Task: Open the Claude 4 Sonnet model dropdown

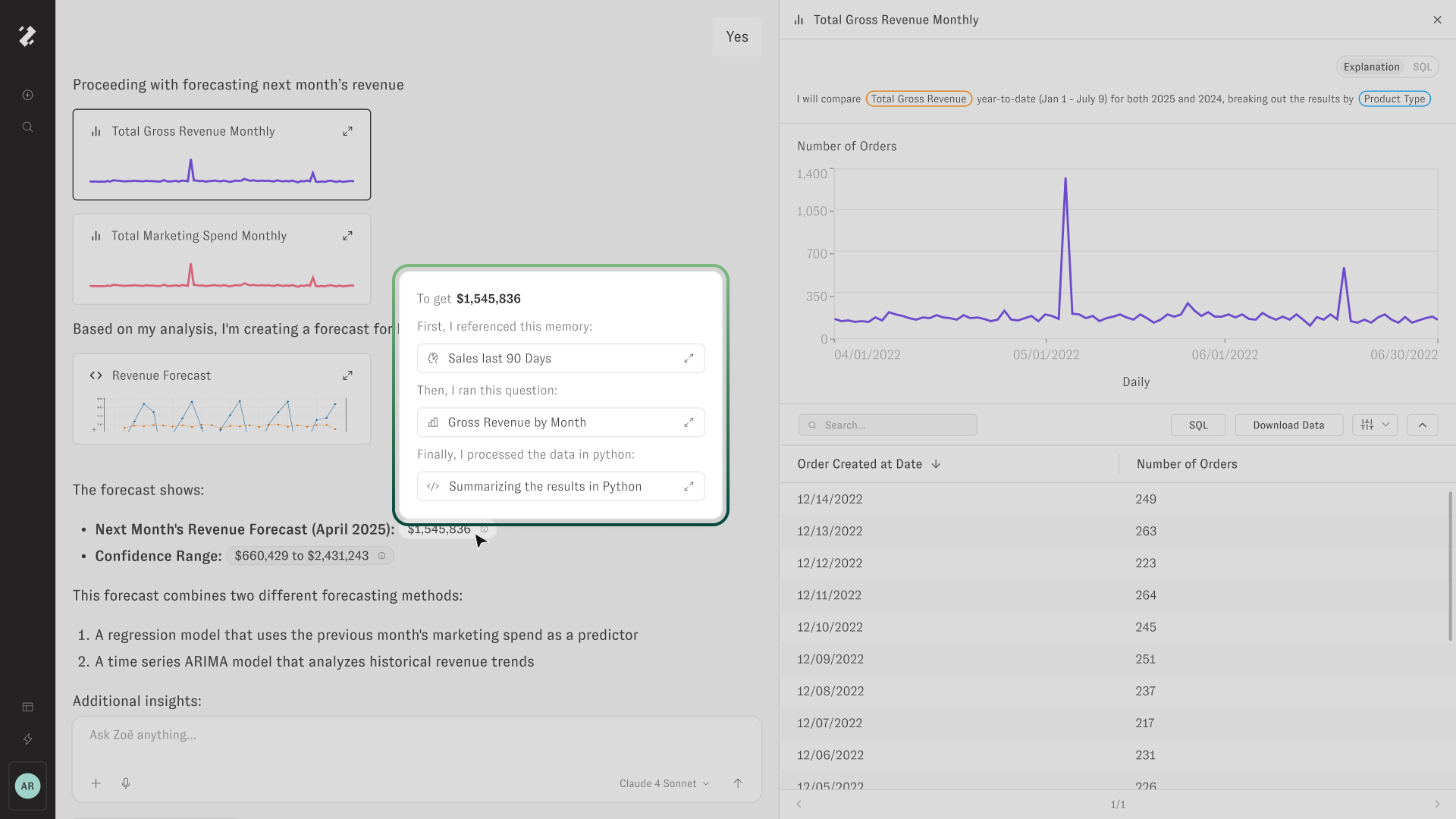Action: (664, 783)
